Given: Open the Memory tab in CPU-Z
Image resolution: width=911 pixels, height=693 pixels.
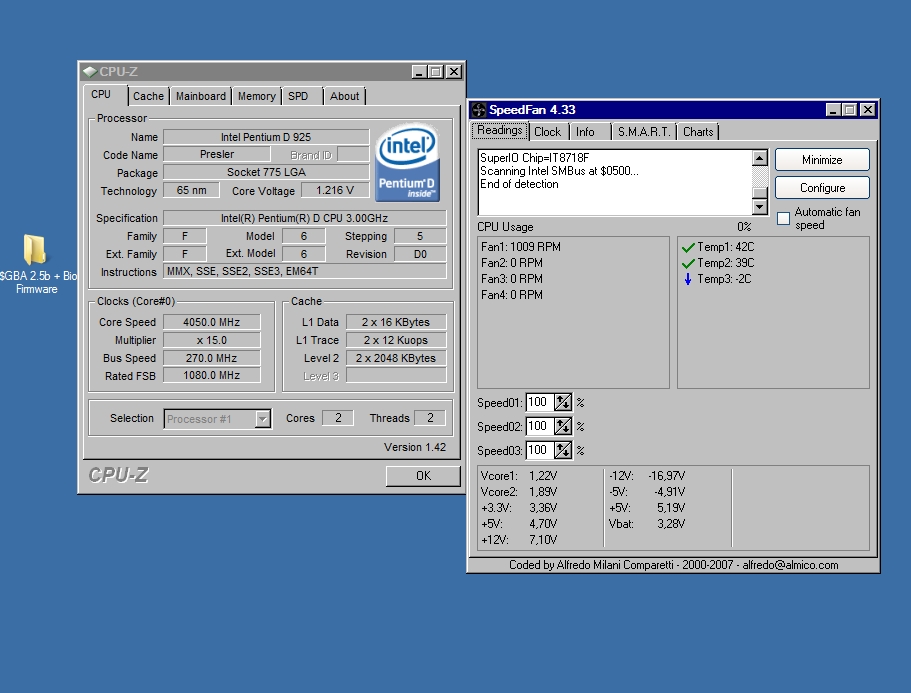Looking at the screenshot, I should pyautogui.click(x=256, y=96).
